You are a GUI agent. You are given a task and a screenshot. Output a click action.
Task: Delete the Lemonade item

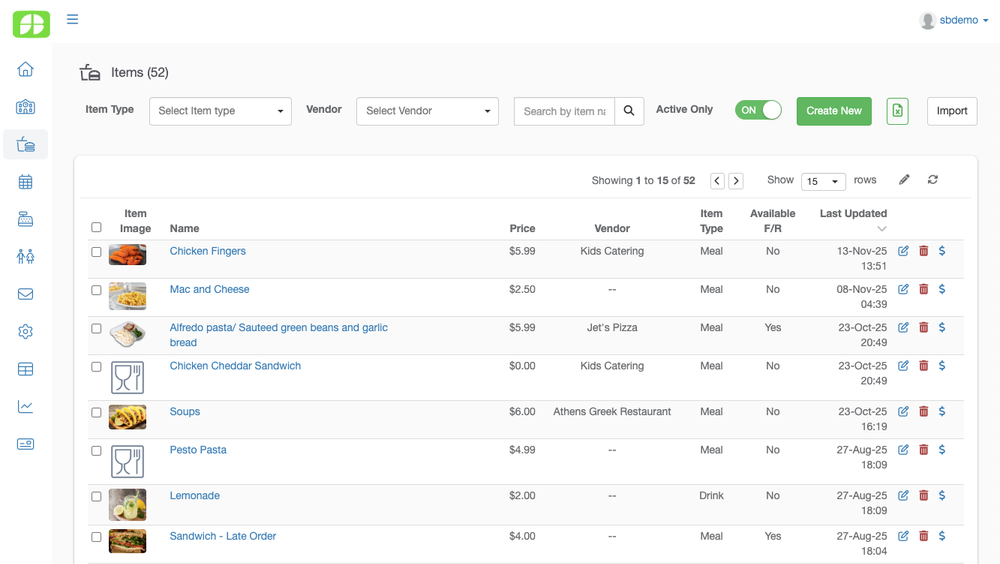(923, 496)
